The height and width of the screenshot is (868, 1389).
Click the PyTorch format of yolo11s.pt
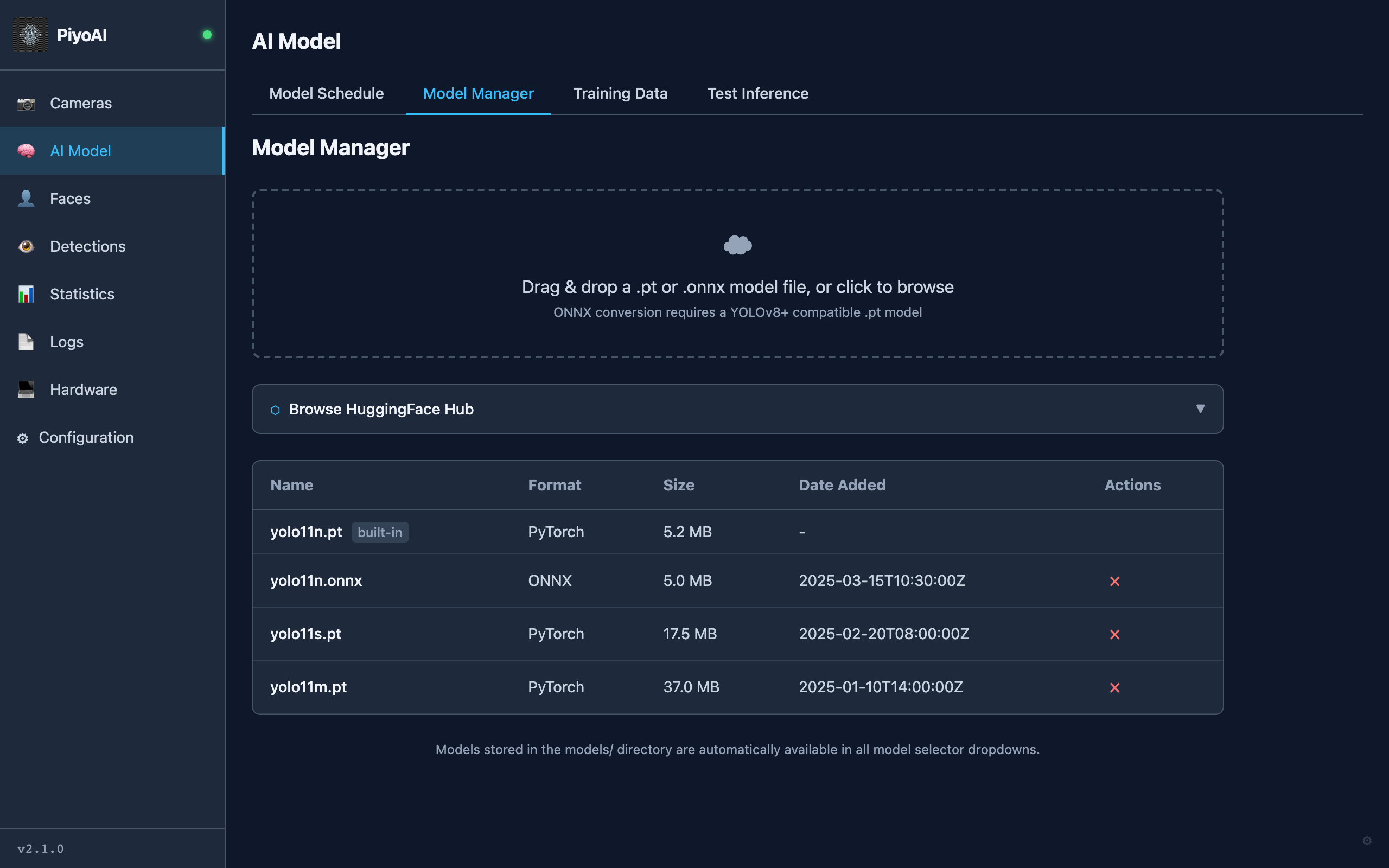pos(556,634)
